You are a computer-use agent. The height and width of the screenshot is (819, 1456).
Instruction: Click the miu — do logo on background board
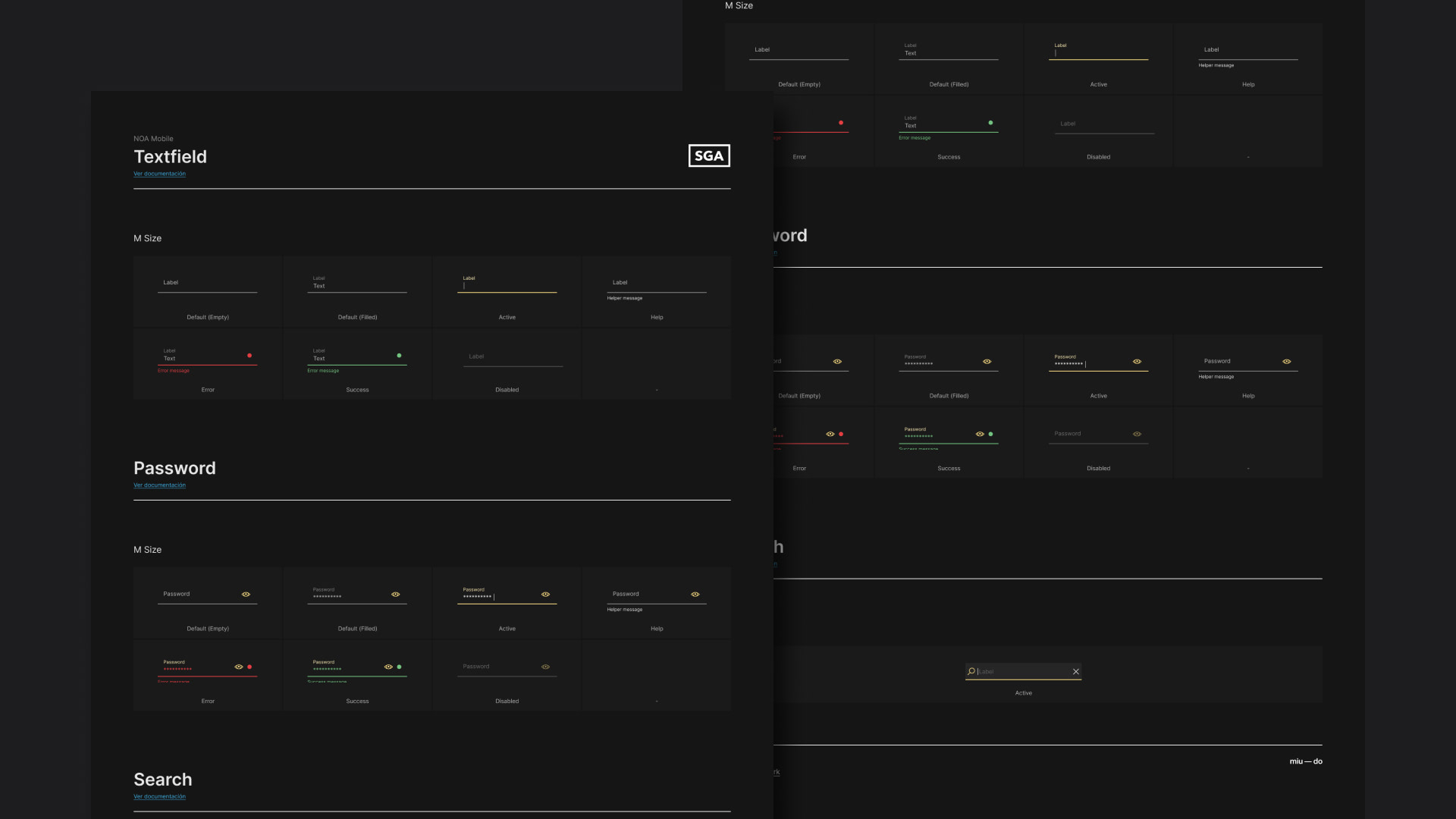[1306, 761]
